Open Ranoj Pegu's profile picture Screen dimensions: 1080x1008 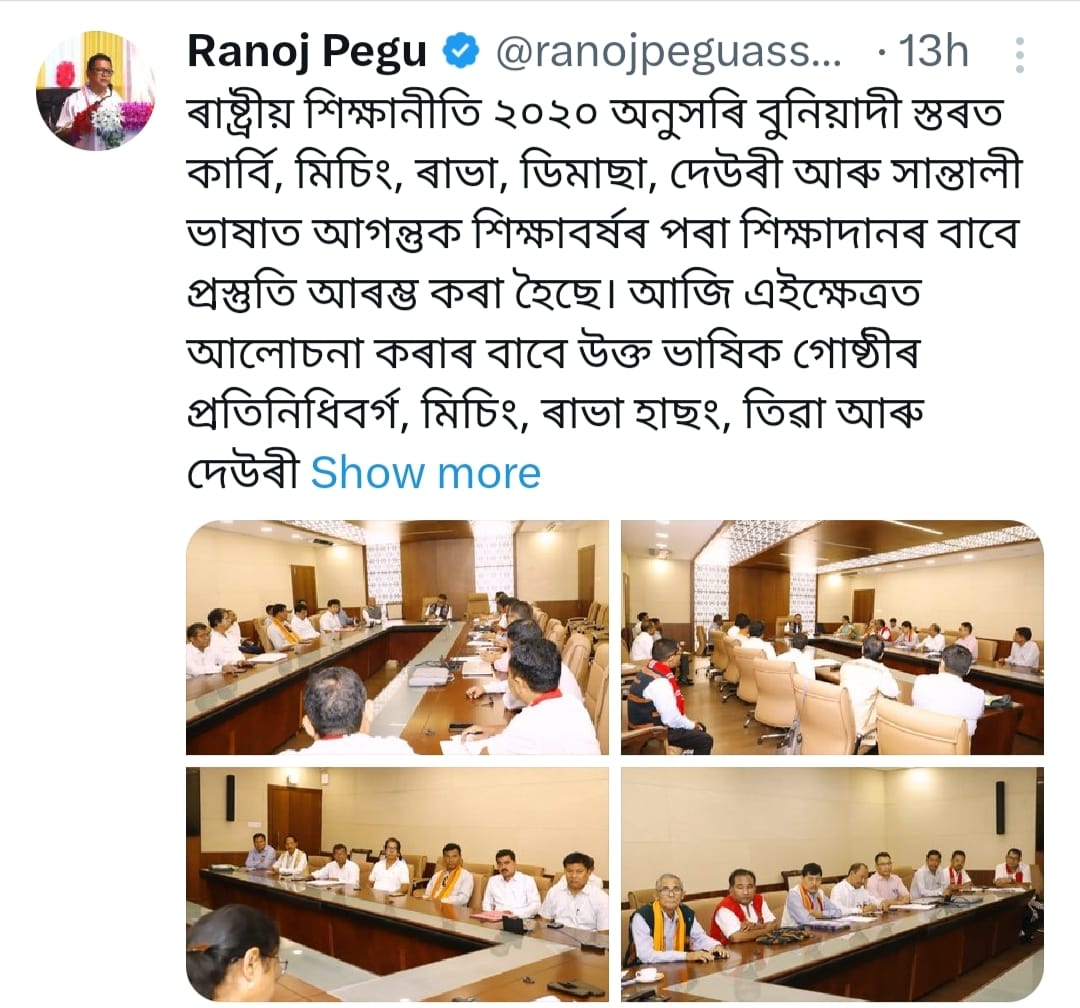[x=96, y=90]
